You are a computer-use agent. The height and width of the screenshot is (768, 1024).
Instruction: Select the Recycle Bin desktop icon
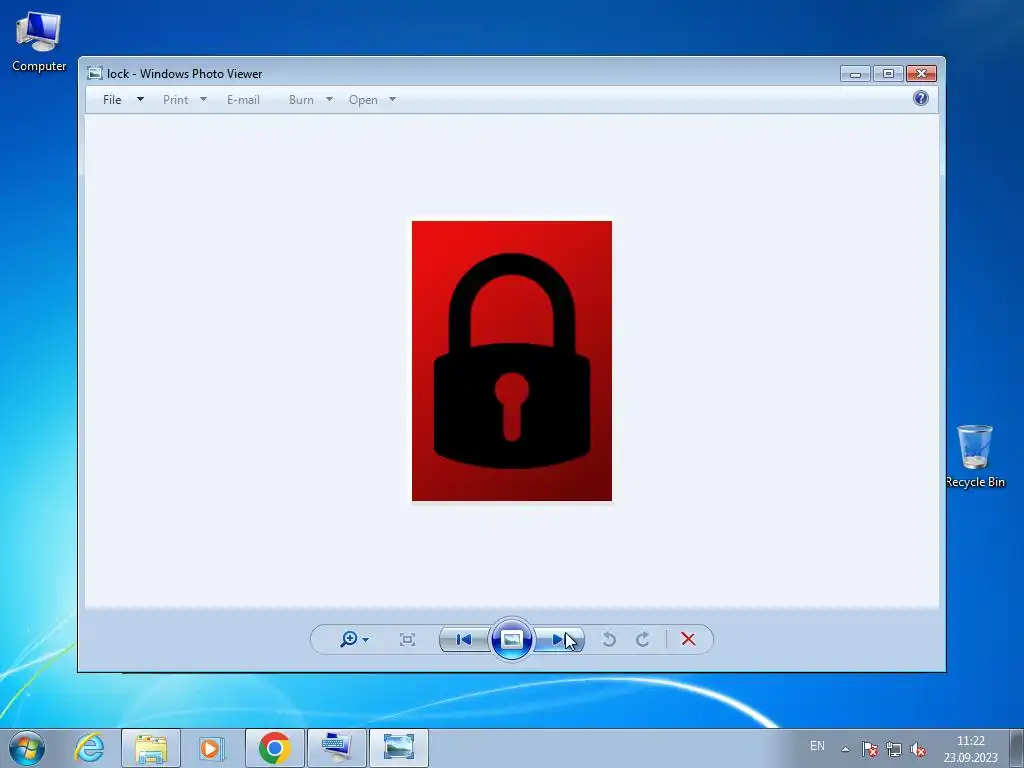[975, 456]
